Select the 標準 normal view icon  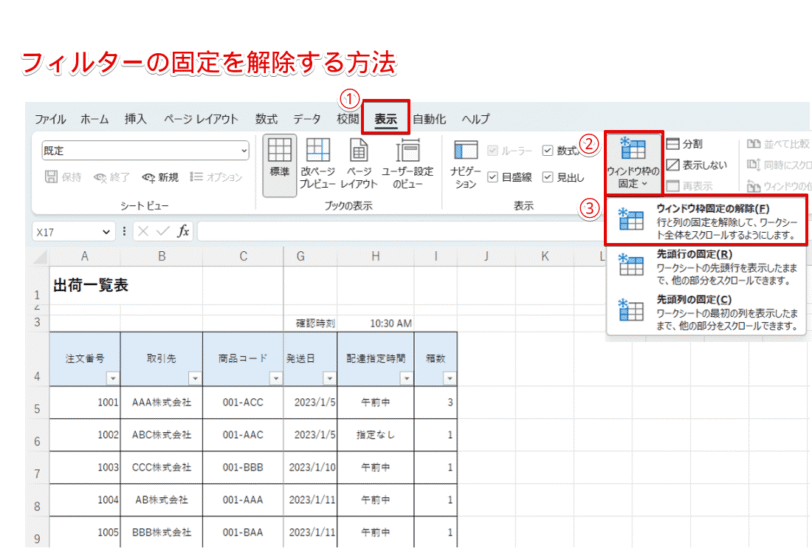(280, 165)
